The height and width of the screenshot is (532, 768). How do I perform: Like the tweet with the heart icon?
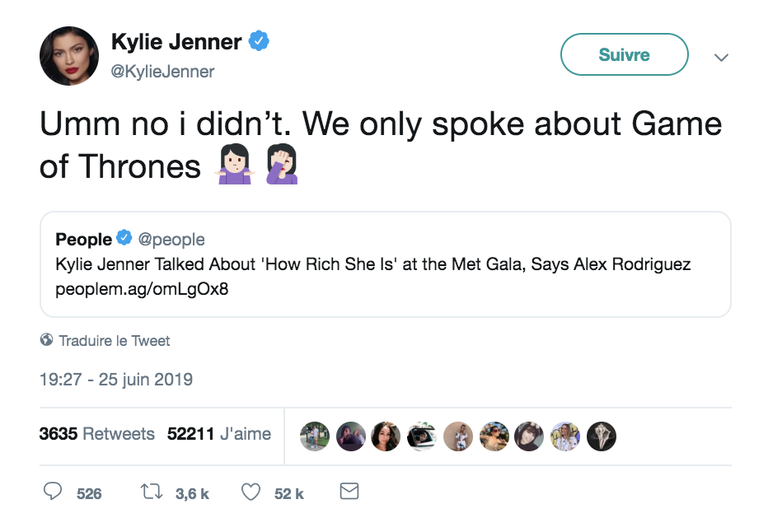(252, 492)
